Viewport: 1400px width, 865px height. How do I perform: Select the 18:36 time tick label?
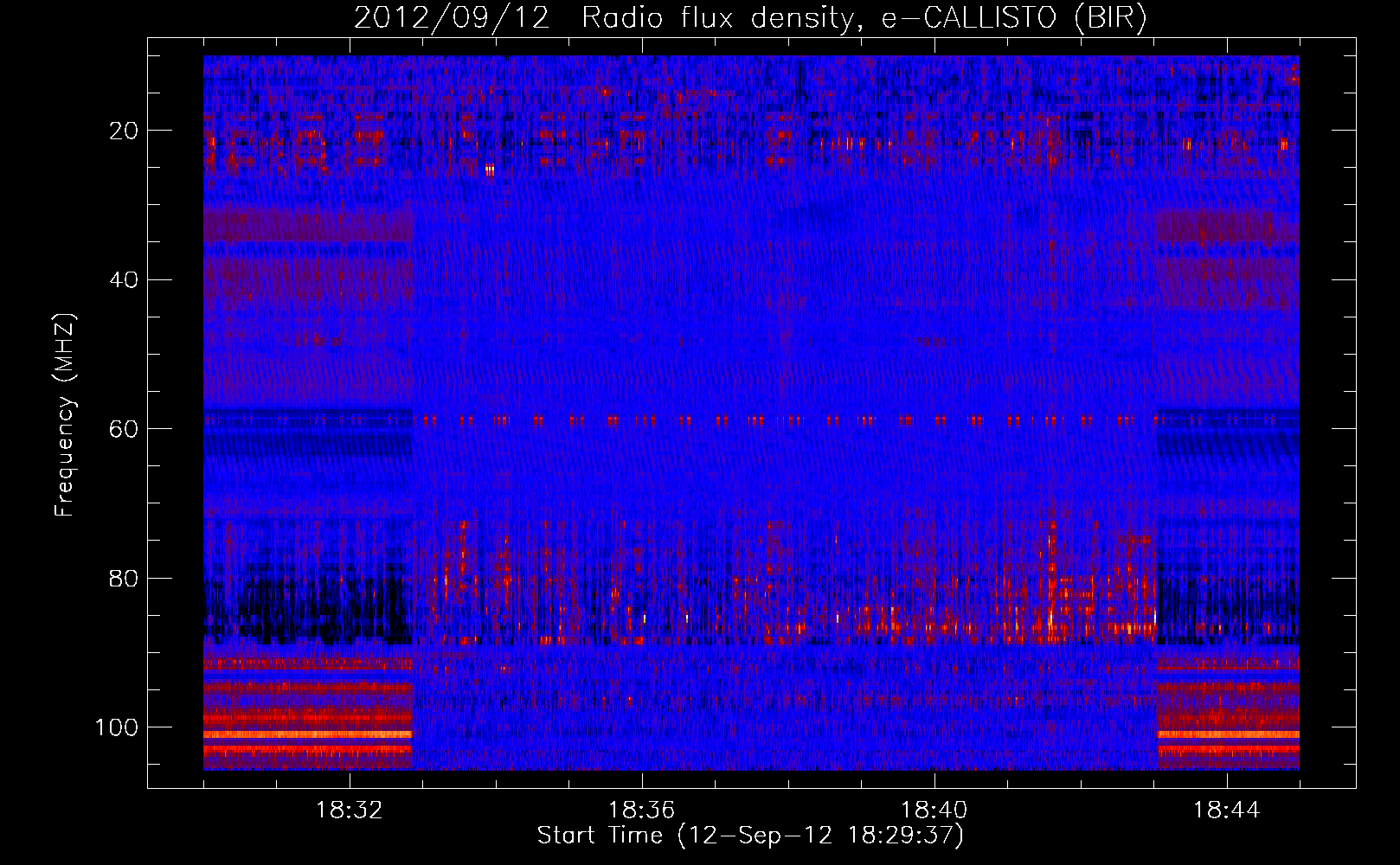[642, 811]
